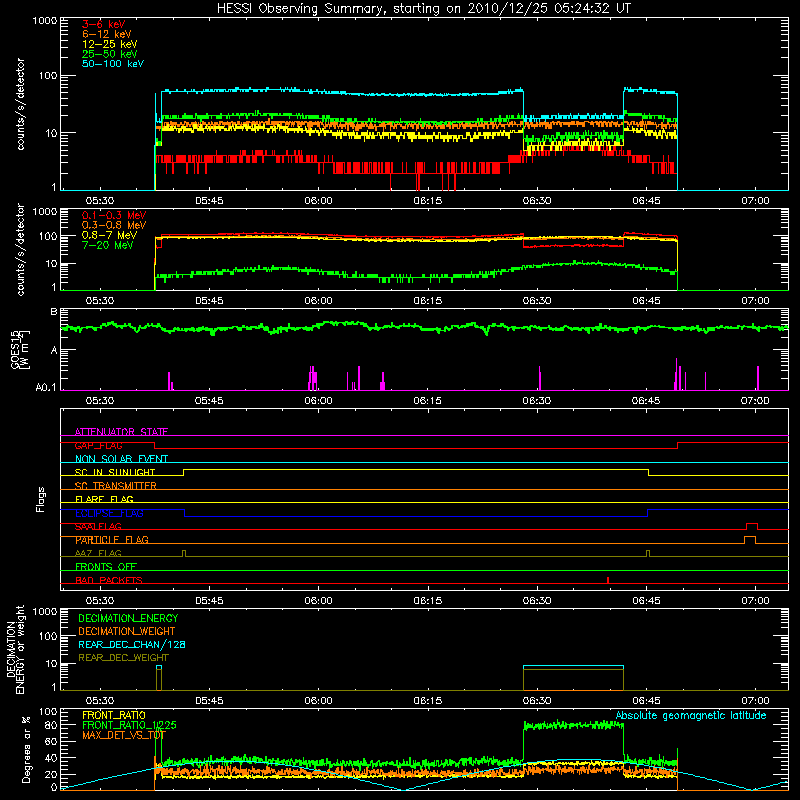
Task: Click the ATTENUATOR_STATE flag label
Action: click(121, 432)
